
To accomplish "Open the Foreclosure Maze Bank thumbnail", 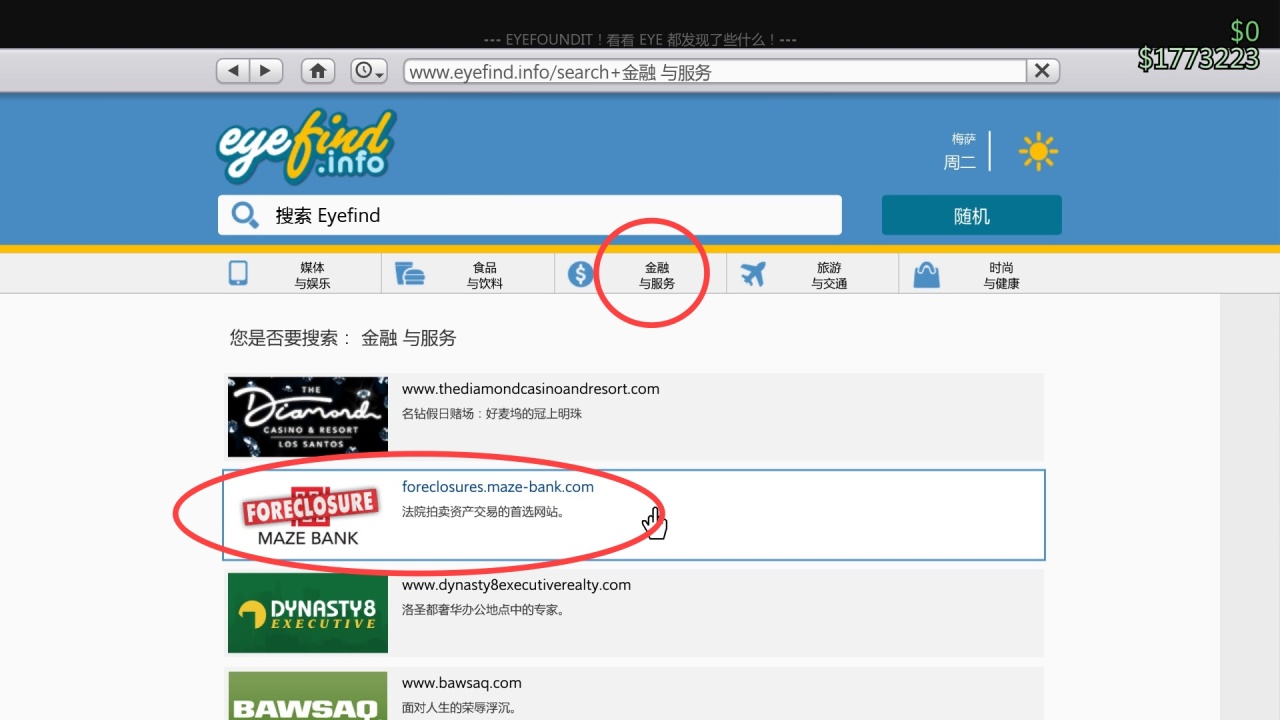I will (x=308, y=515).
